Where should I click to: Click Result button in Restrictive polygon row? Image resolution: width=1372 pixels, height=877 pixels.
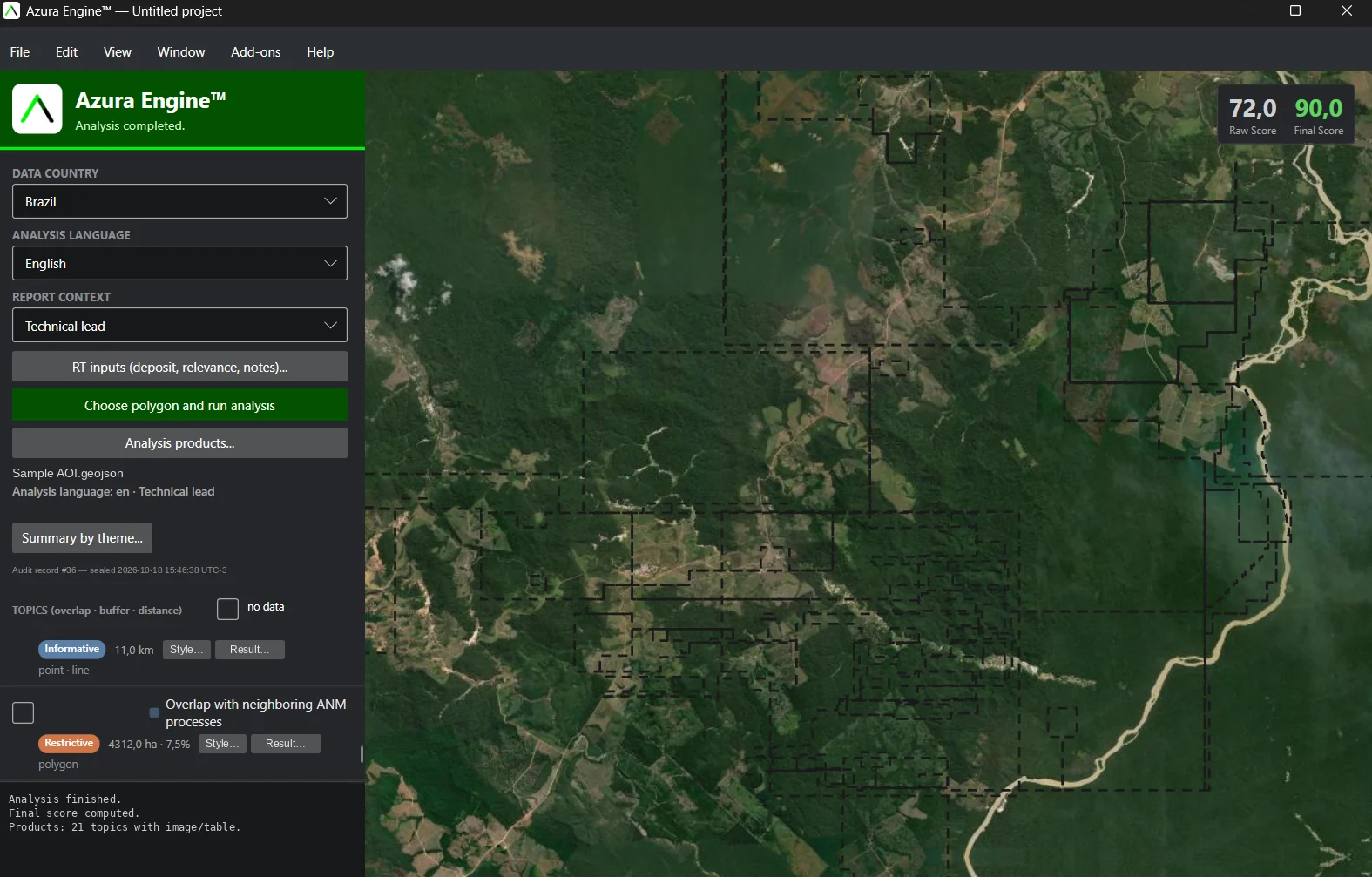pos(286,744)
